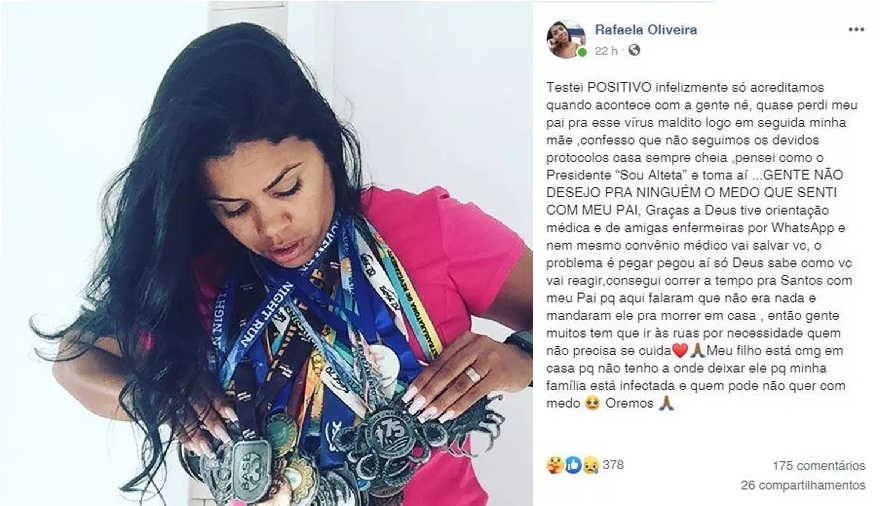The height and width of the screenshot is (506, 888).
Task: Click the globe public-visibility icon
Action: [x=634, y=50]
